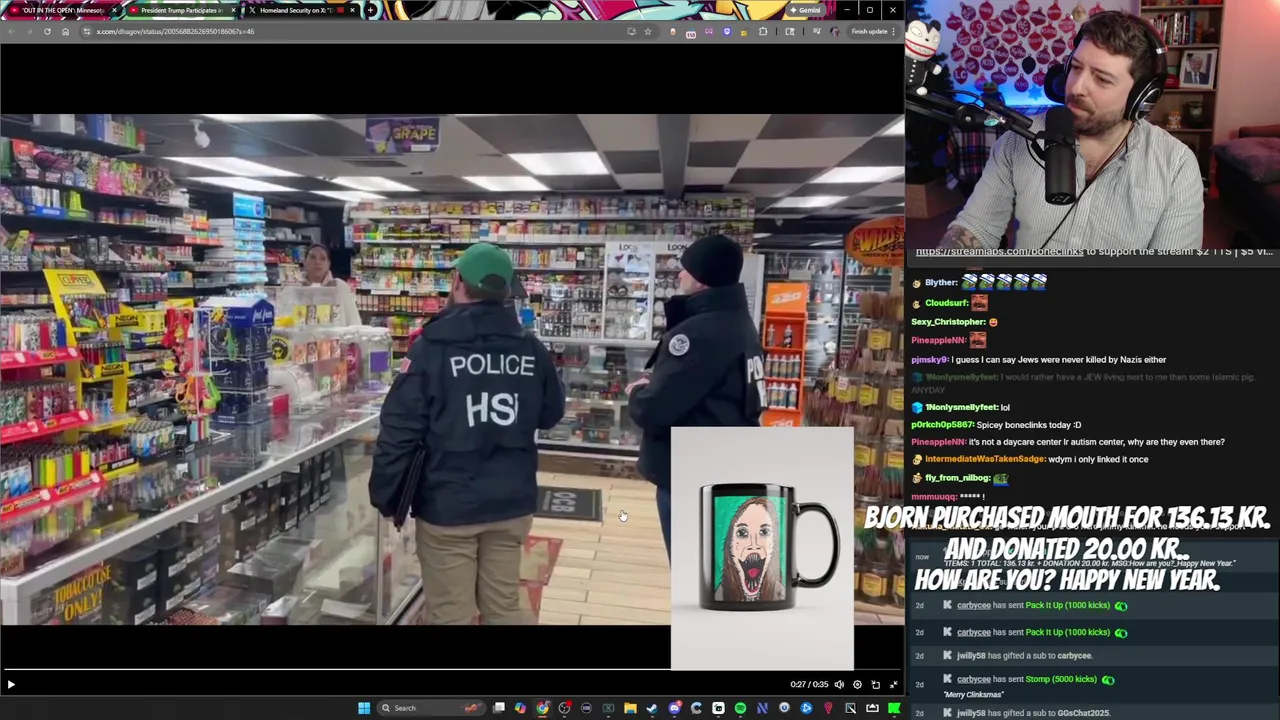Click chat username fly_from_nilbog
1280x720 pixels.
coord(957,478)
